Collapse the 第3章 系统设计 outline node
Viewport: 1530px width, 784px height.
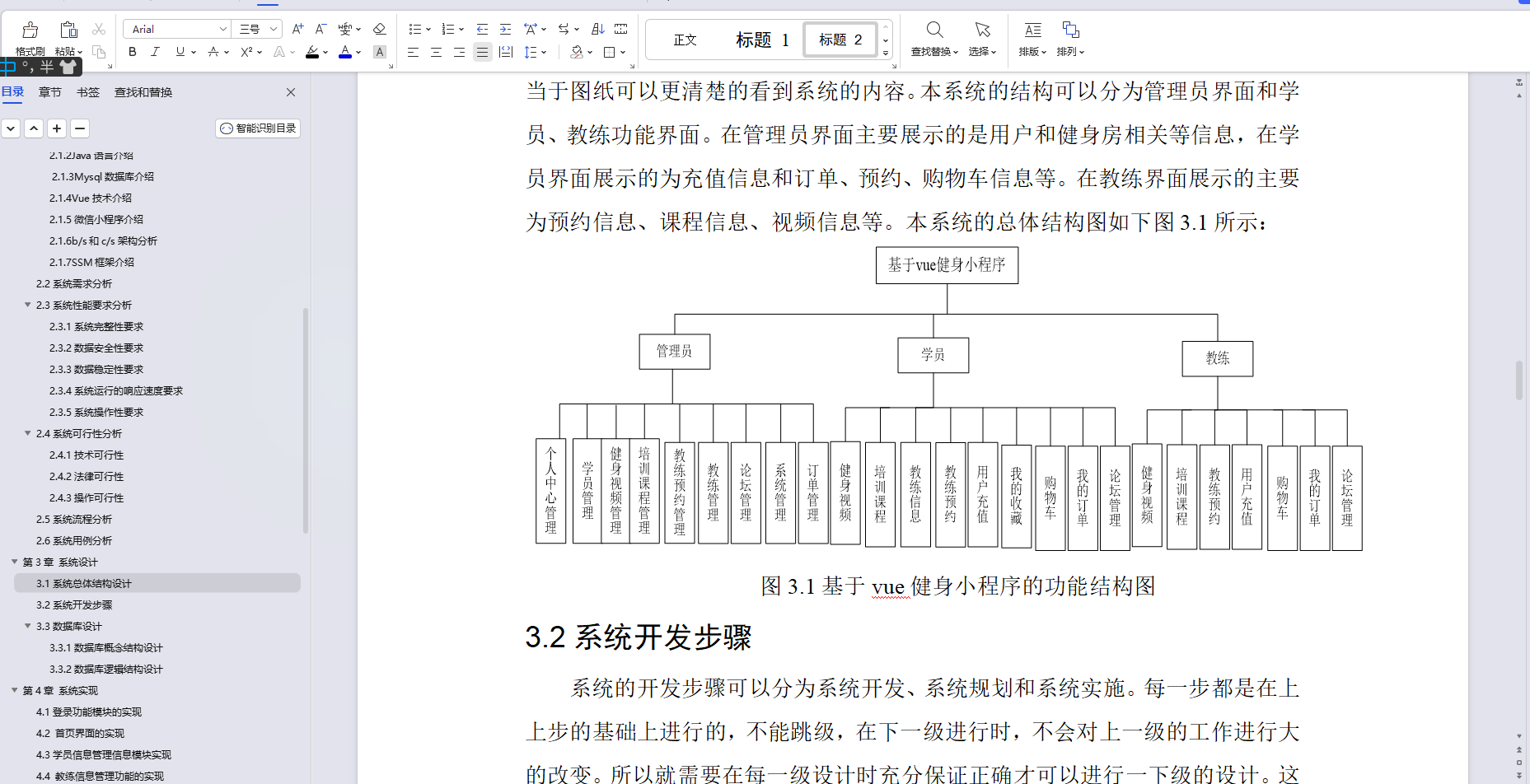[x=14, y=562]
